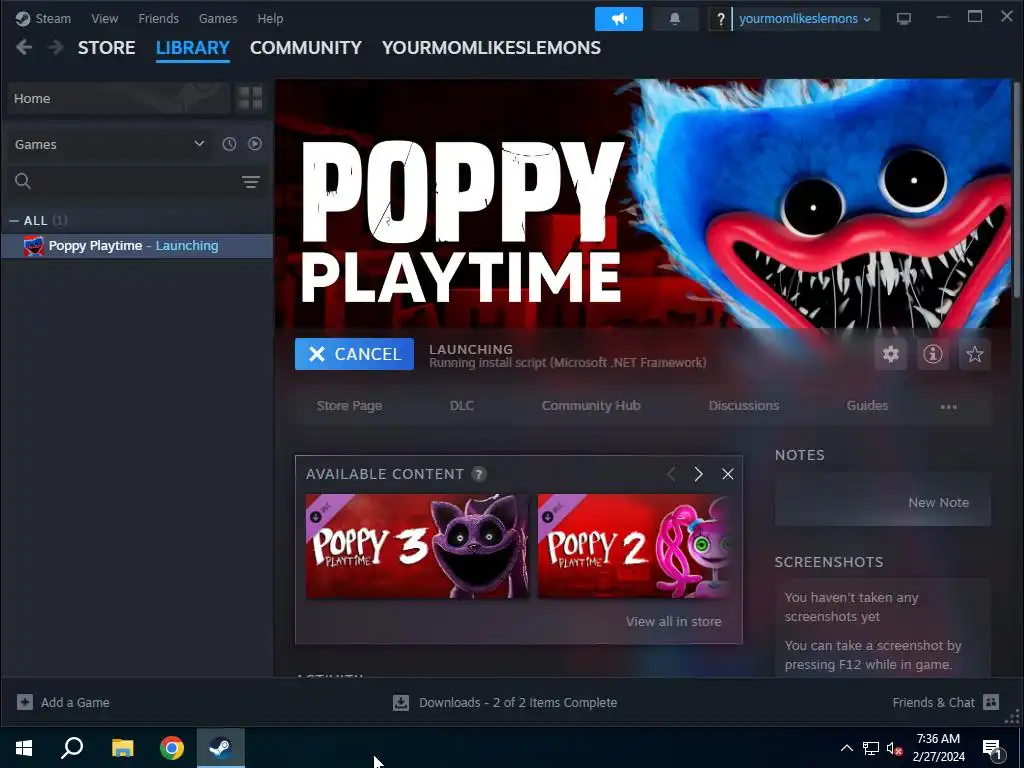Show previous available content item
This screenshot has width=1024, height=768.
pos(671,474)
